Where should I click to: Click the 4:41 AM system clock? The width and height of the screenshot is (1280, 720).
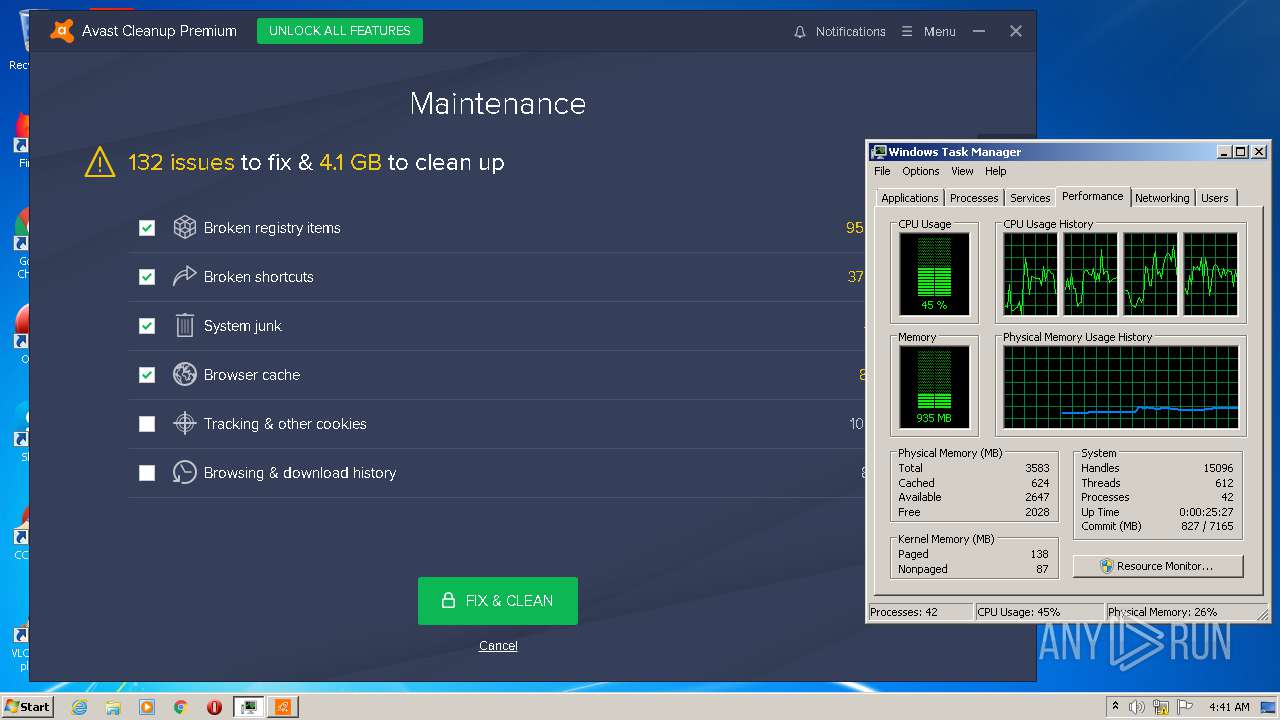pos(1229,707)
